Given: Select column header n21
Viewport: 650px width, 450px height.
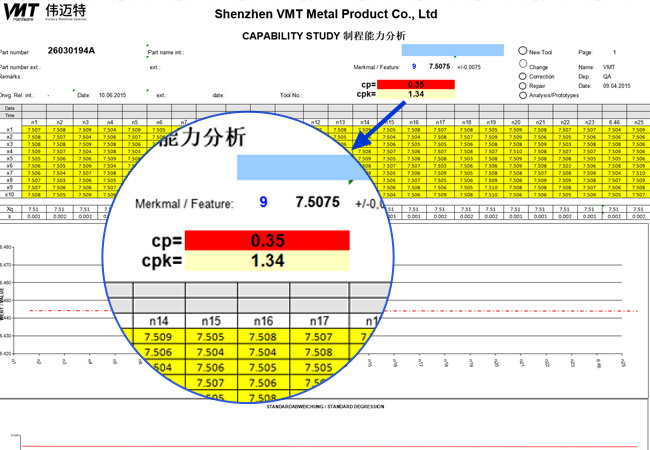Looking at the screenshot, I should pos(540,123).
